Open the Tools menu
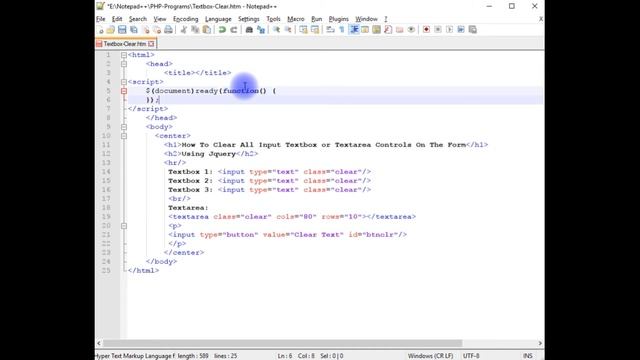Viewport: 640px width, 360px height. [x=273, y=19]
